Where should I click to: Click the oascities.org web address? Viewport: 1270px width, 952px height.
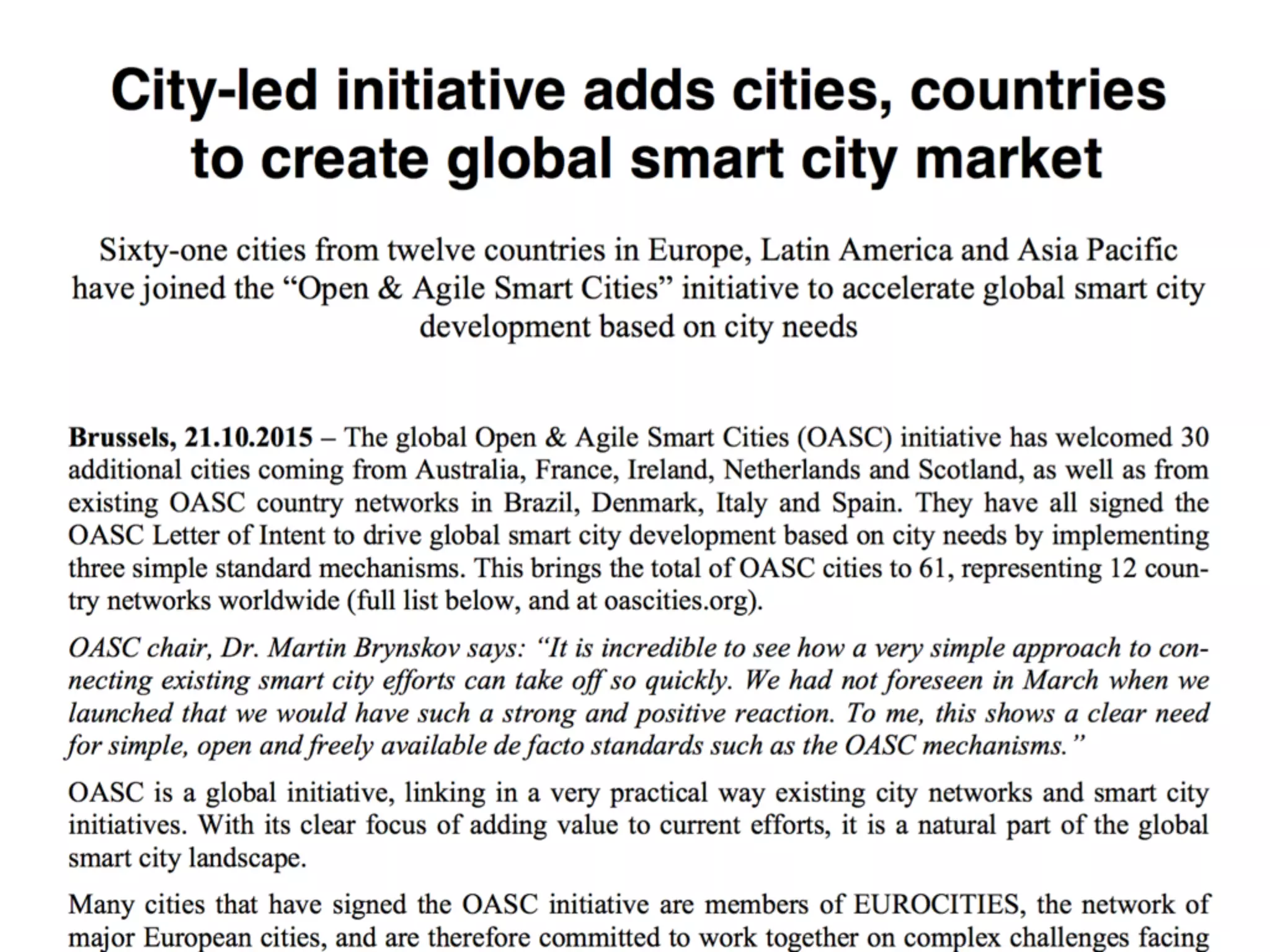[x=678, y=601]
